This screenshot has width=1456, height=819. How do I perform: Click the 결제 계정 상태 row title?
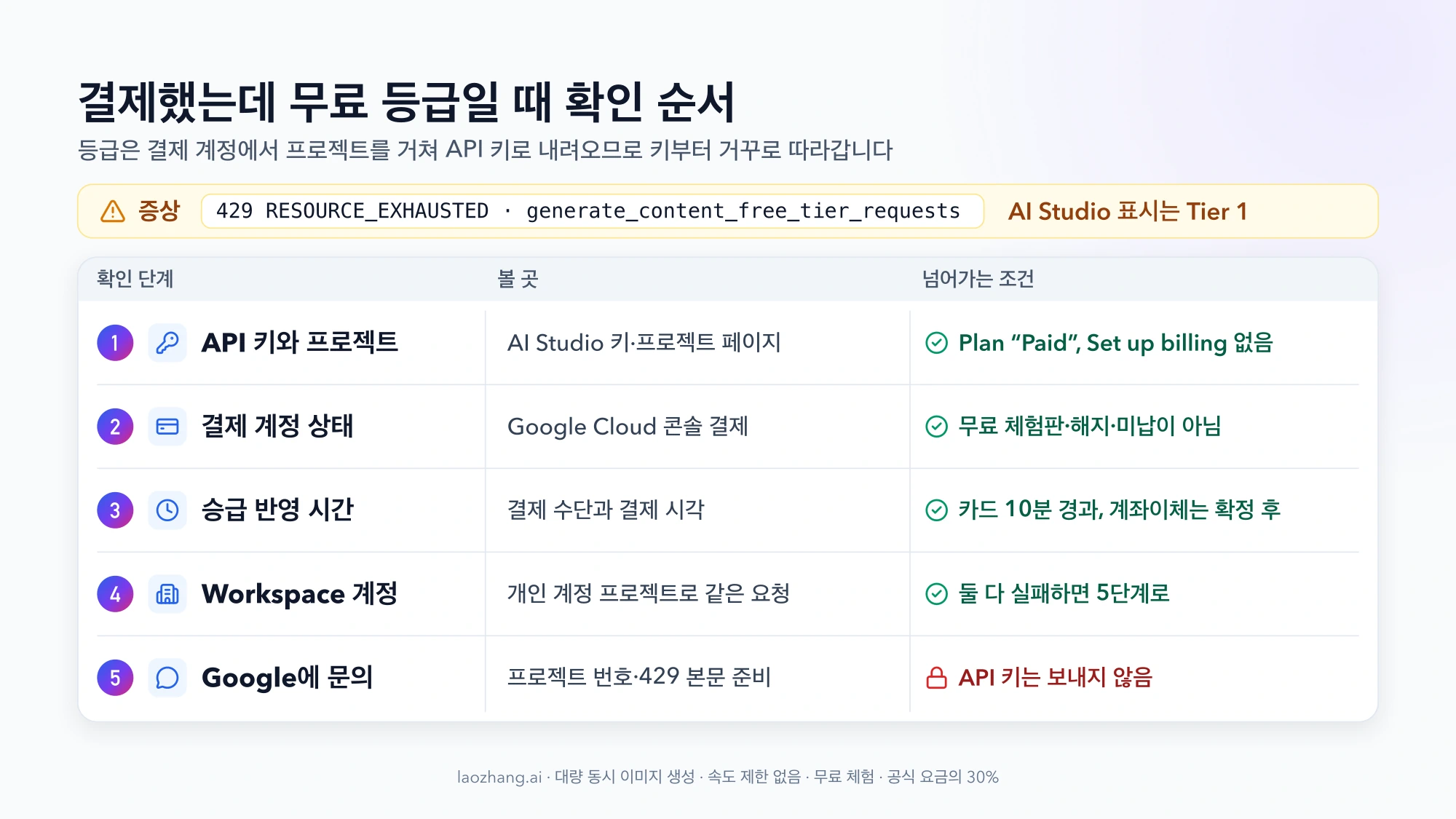pyautogui.click(x=277, y=426)
